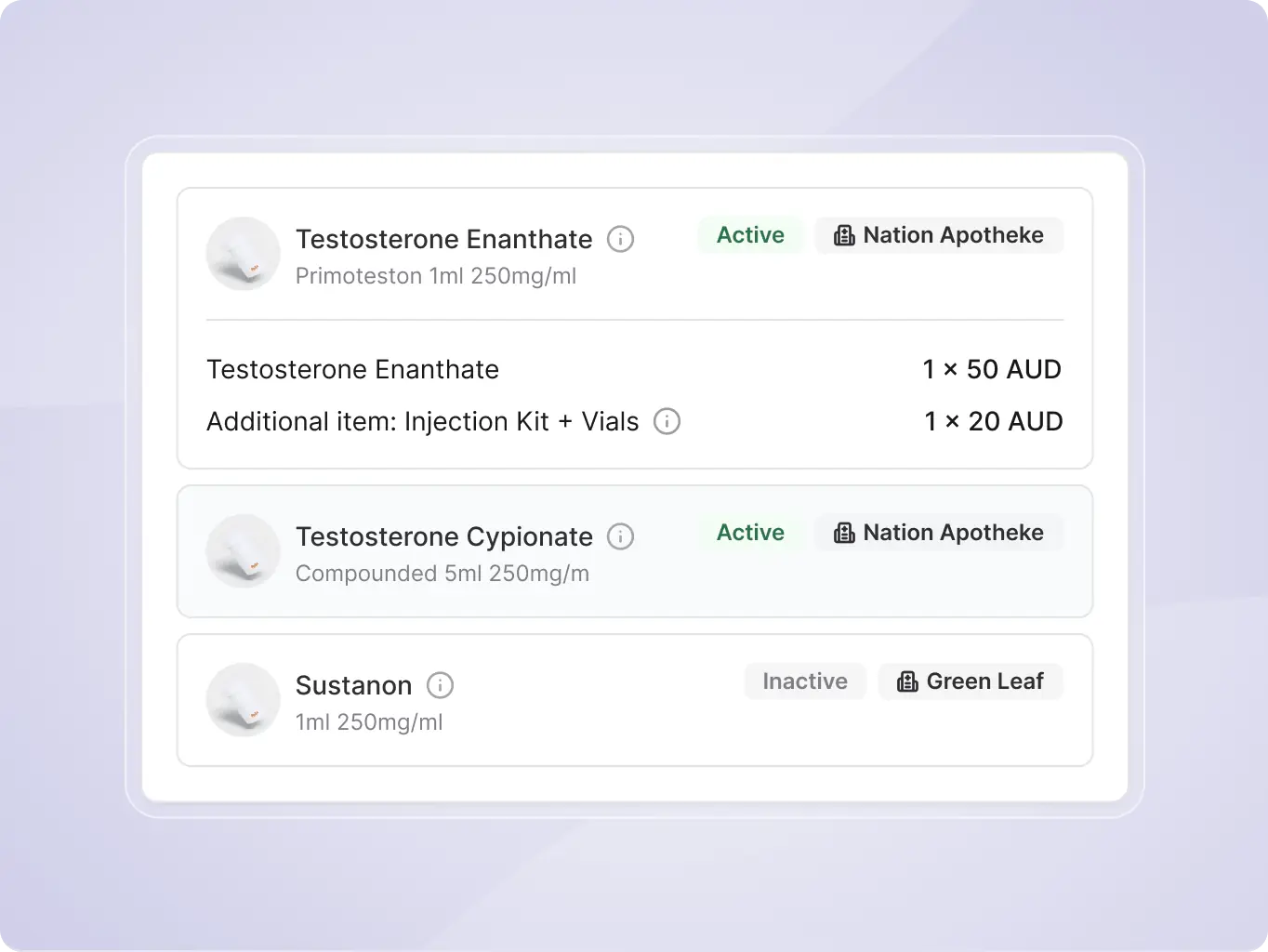
Task: Open Testosterone Enanthate product thumbnail
Action: pyautogui.click(x=244, y=255)
